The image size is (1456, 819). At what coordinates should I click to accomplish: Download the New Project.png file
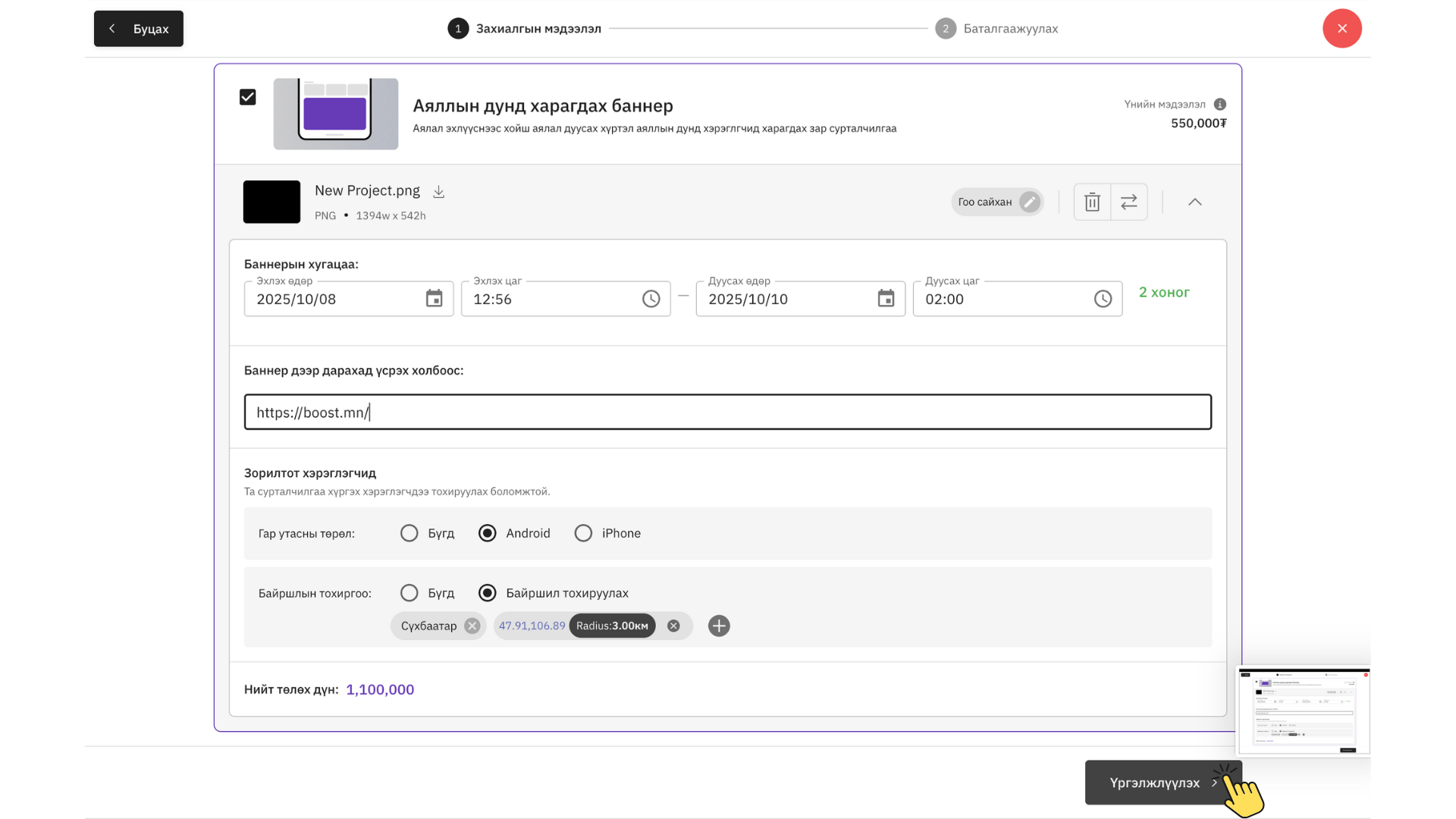438,192
